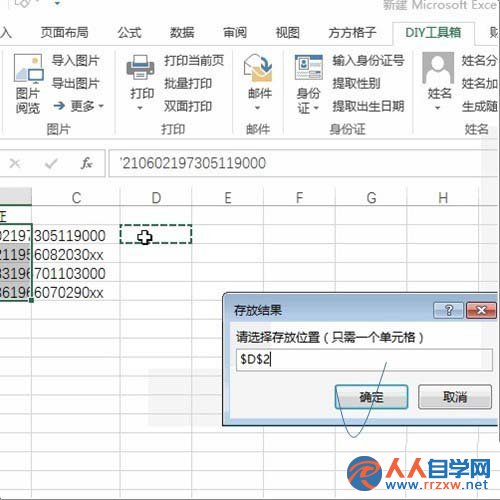Click 提取出生日期 in the 身份证 group
The image size is (500, 500).
point(368,106)
